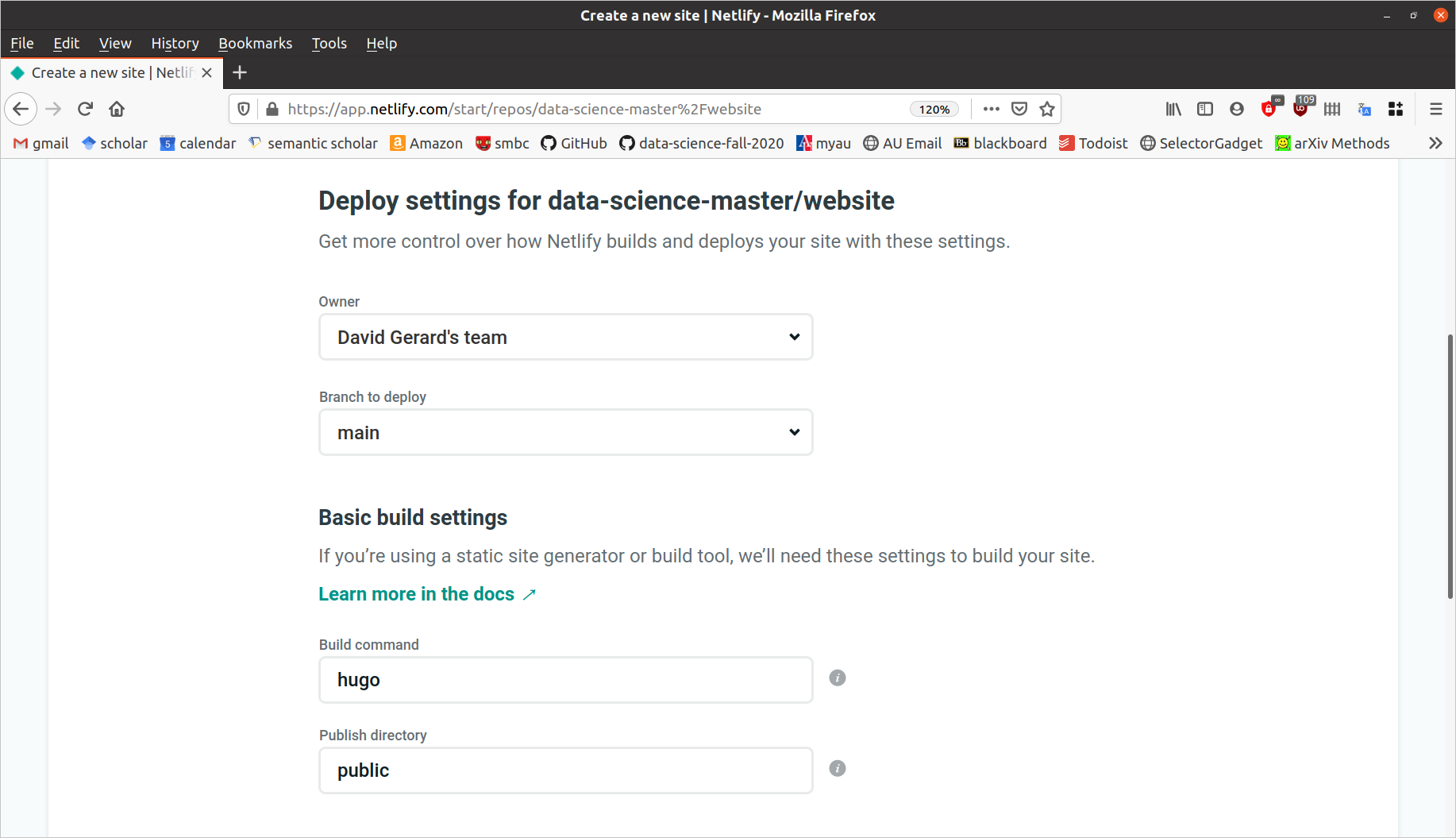
Task: Open the Firefox hamburger menu
Action: (x=1435, y=109)
